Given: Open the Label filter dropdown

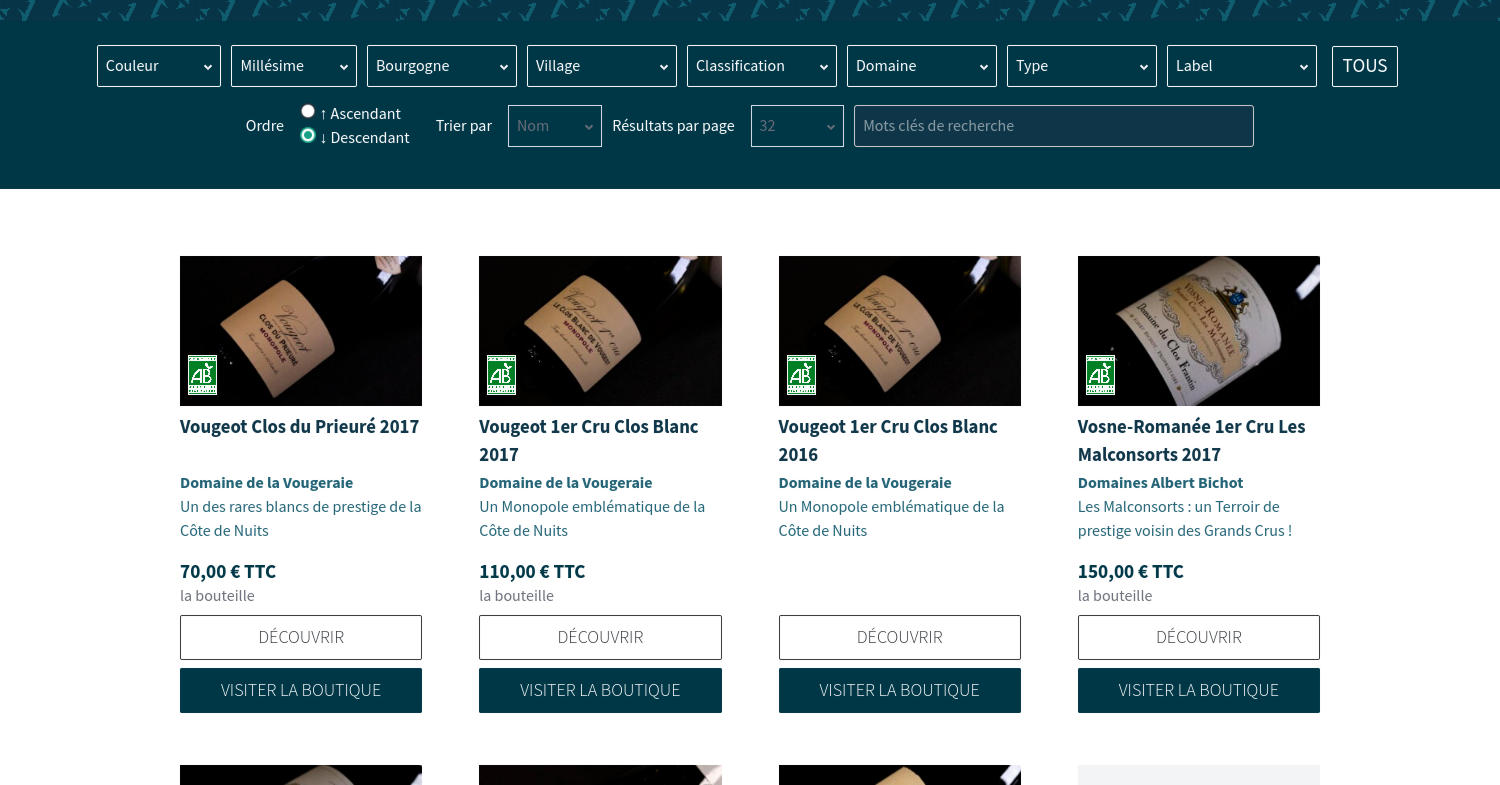Looking at the screenshot, I should click(1242, 66).
